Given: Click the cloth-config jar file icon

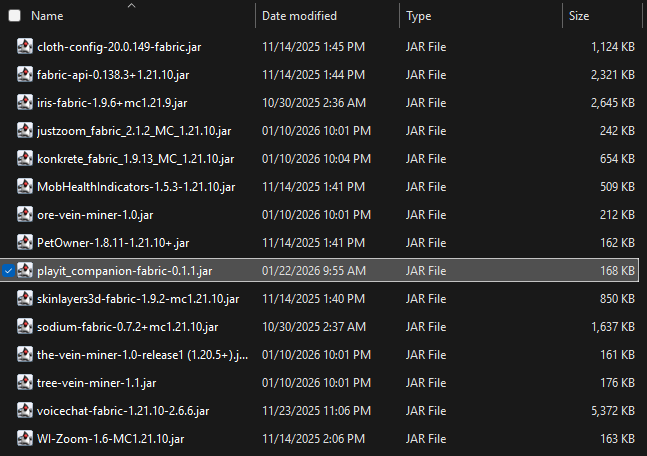Looking at the screenshot, I should click(25, 46).
